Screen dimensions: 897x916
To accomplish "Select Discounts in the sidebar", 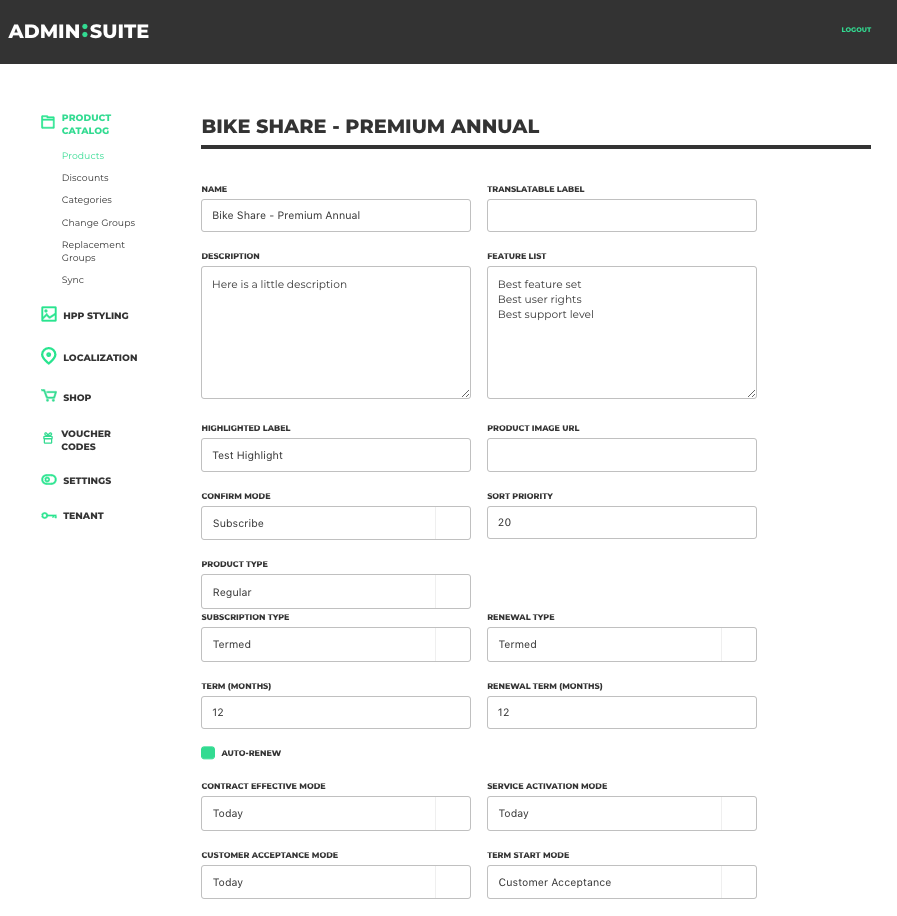I will click(x=85, y=178).
